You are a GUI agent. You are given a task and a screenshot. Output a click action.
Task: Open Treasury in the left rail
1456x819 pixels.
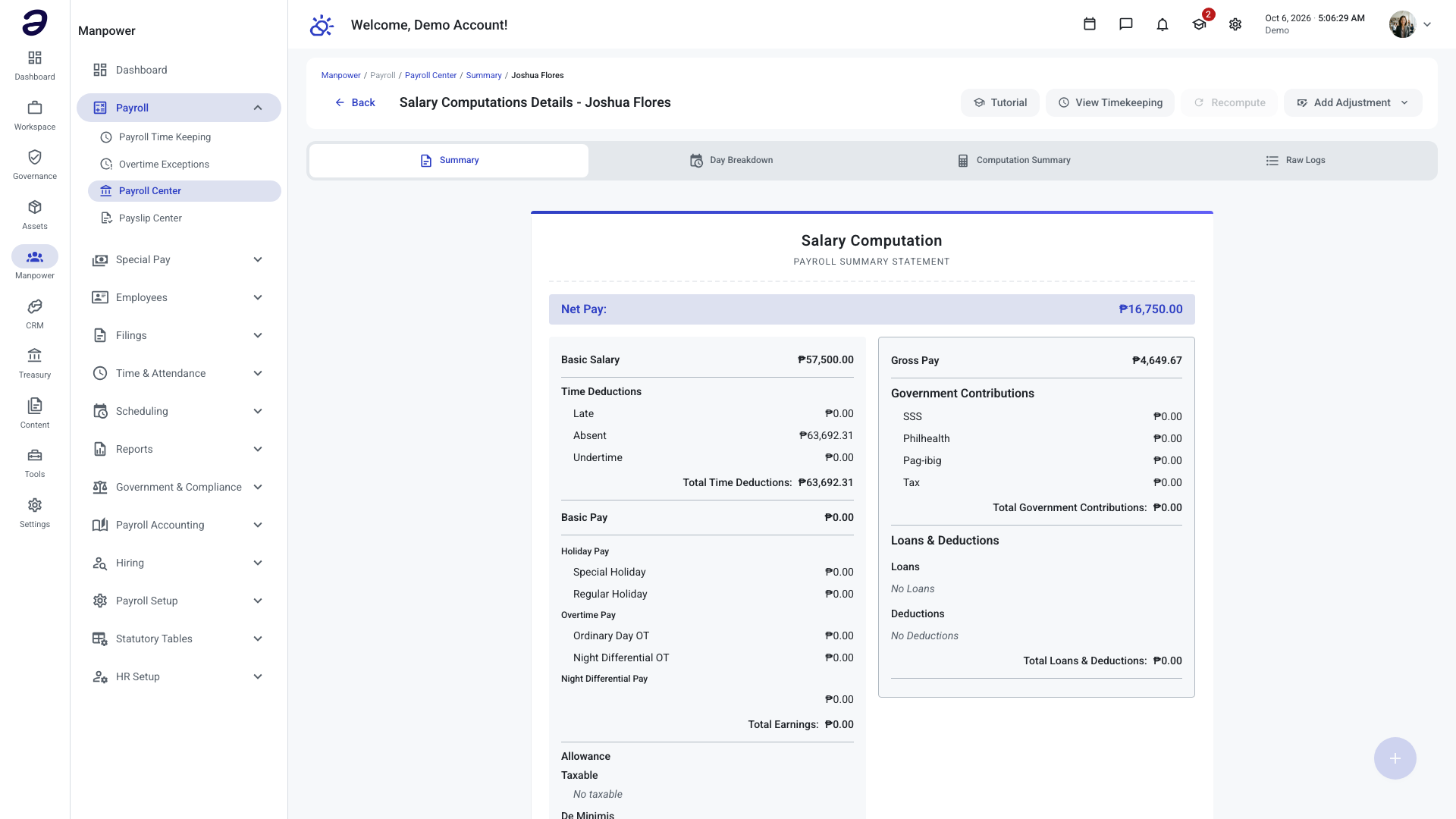[x=35, y=363]
